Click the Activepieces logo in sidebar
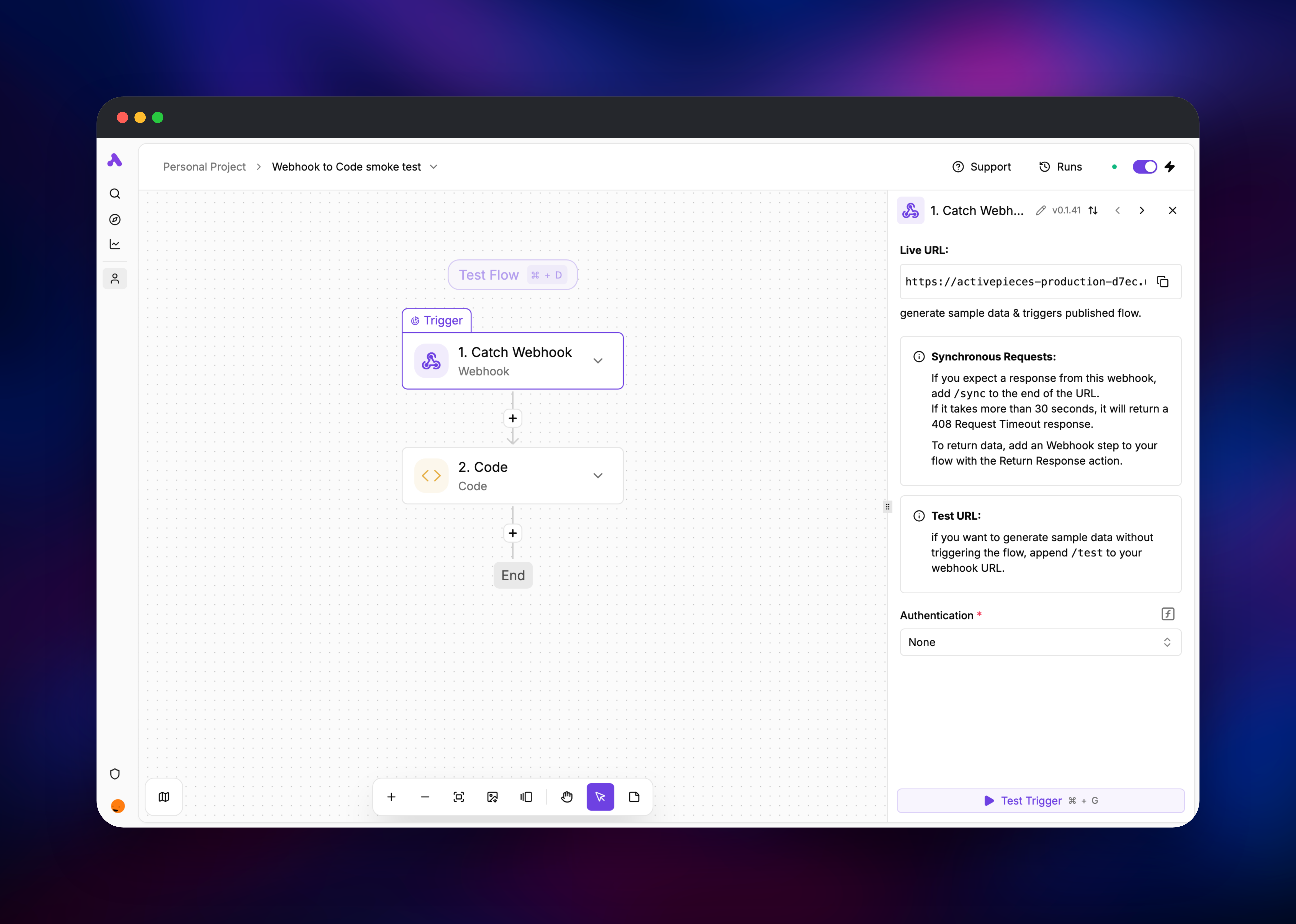Image resolution: width=1296 pixels, height=924 pixels. (114, 160)
